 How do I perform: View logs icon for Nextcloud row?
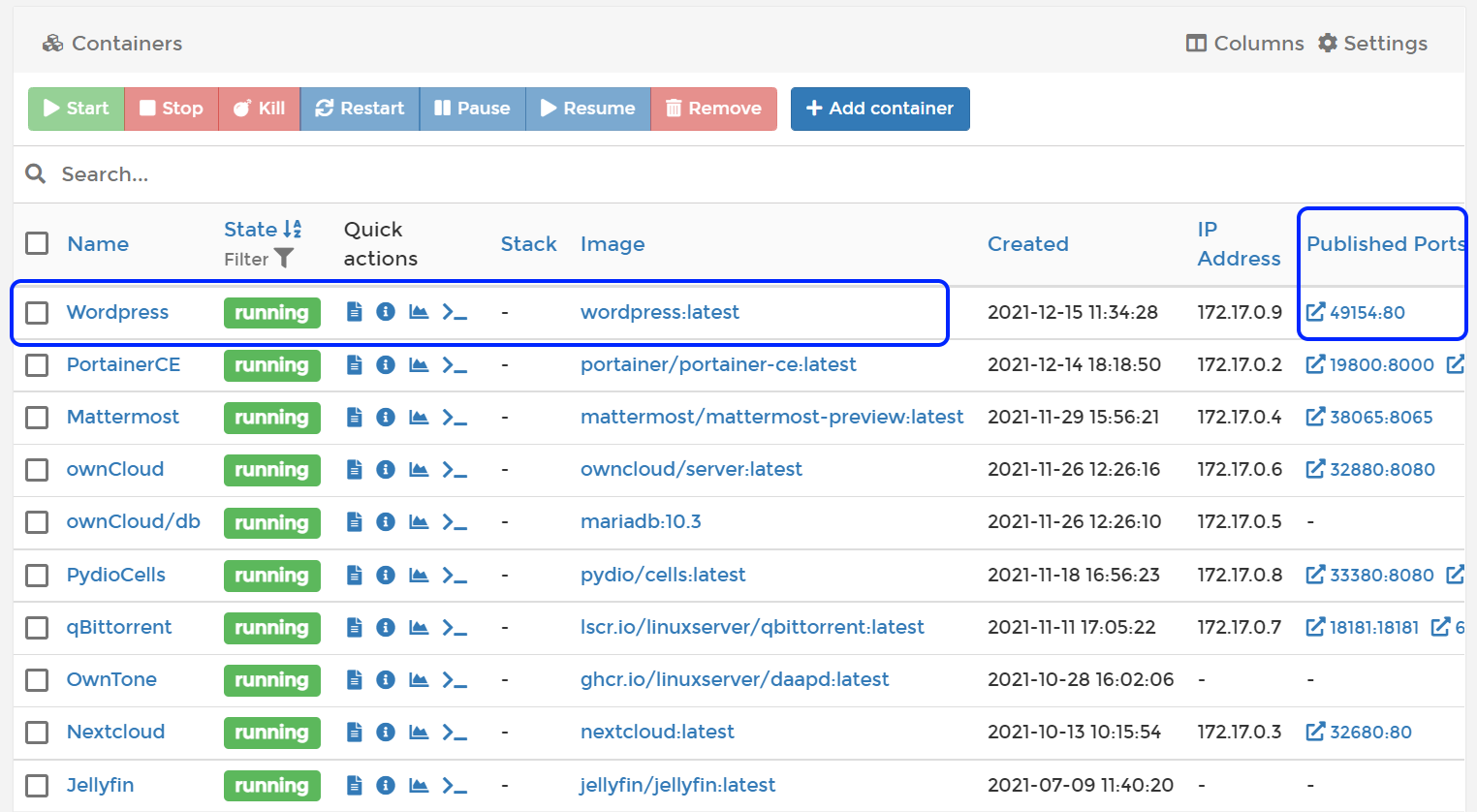point(355,732)
